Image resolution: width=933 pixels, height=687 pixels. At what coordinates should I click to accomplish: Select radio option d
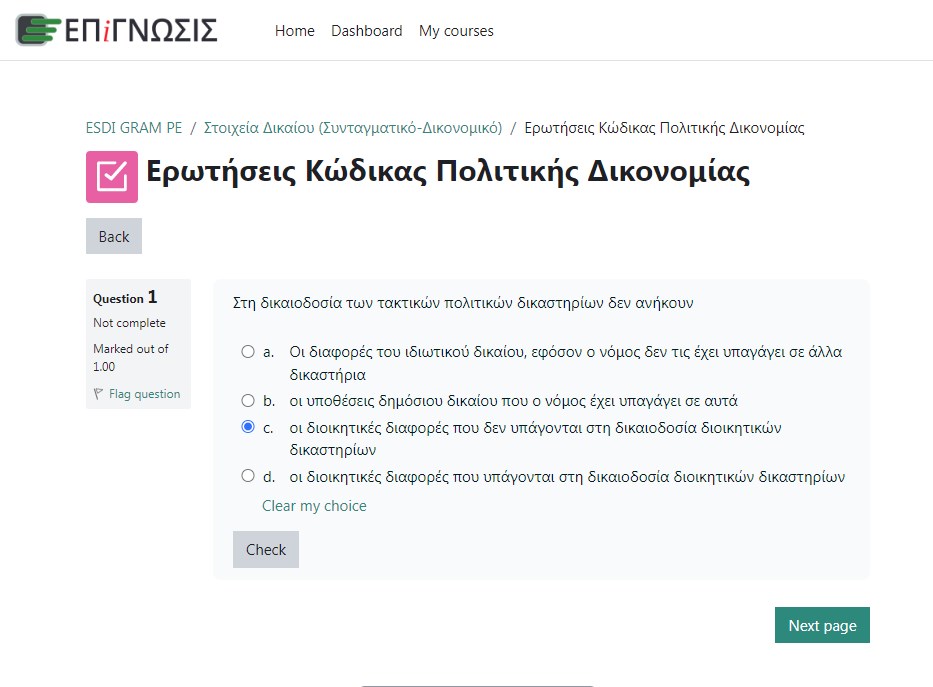tap(248, 475)
